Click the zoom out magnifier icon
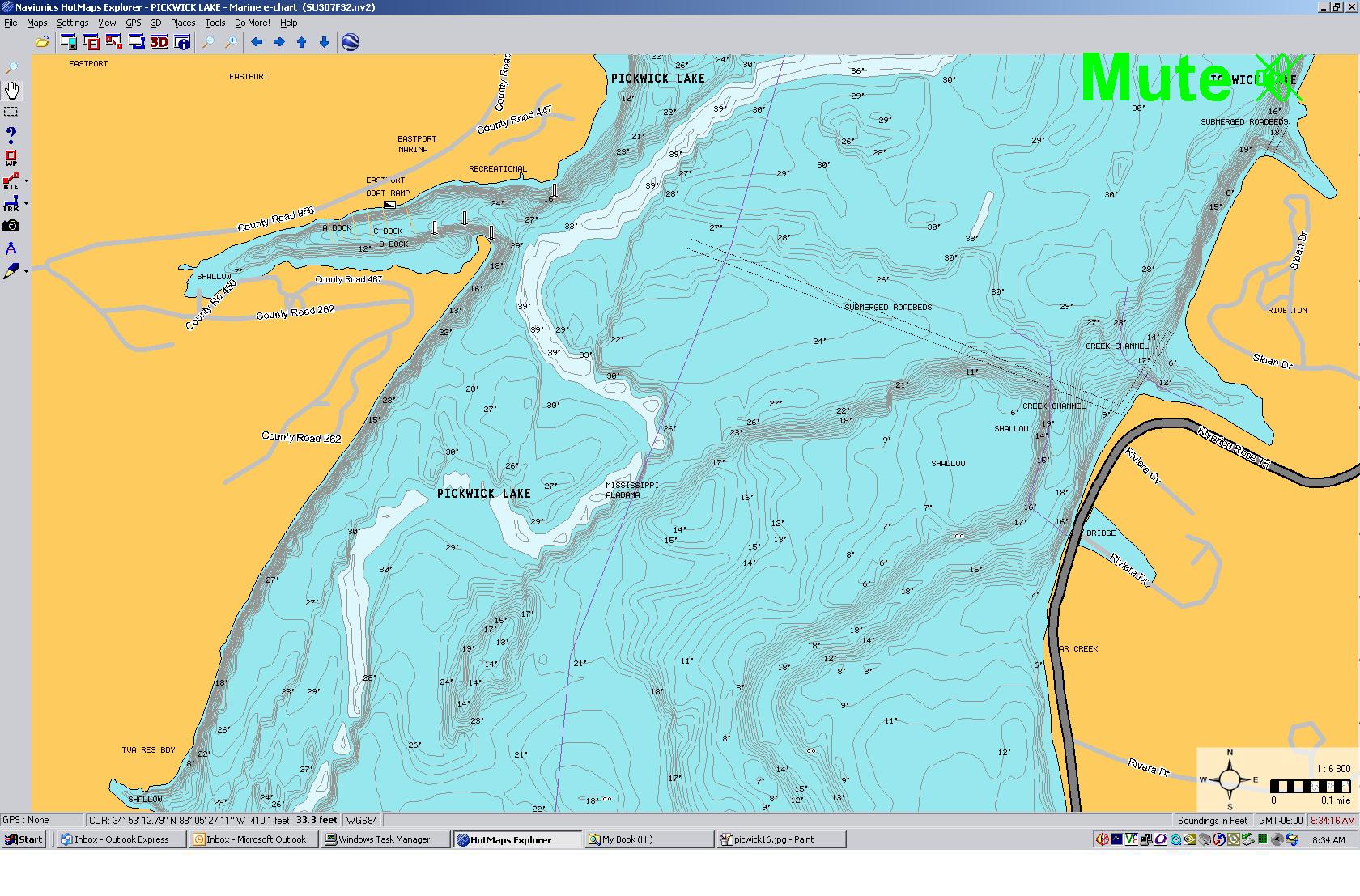The width and height of the screenshot is (1360, 896). tap(208, 42)
